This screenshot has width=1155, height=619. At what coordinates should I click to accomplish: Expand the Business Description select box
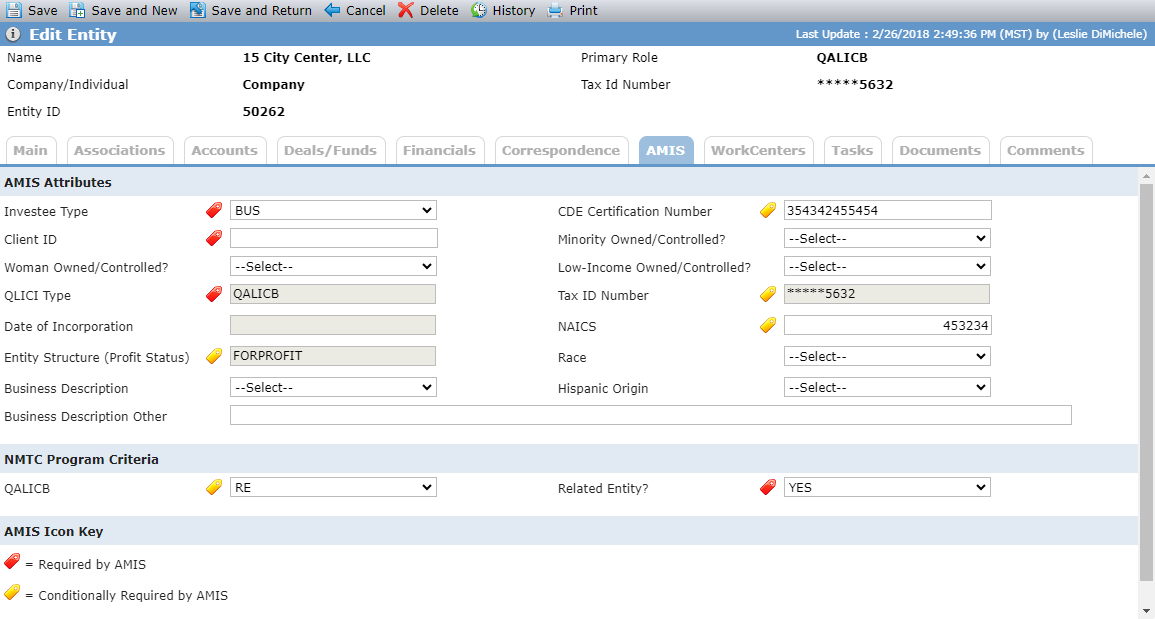[333, 387]
